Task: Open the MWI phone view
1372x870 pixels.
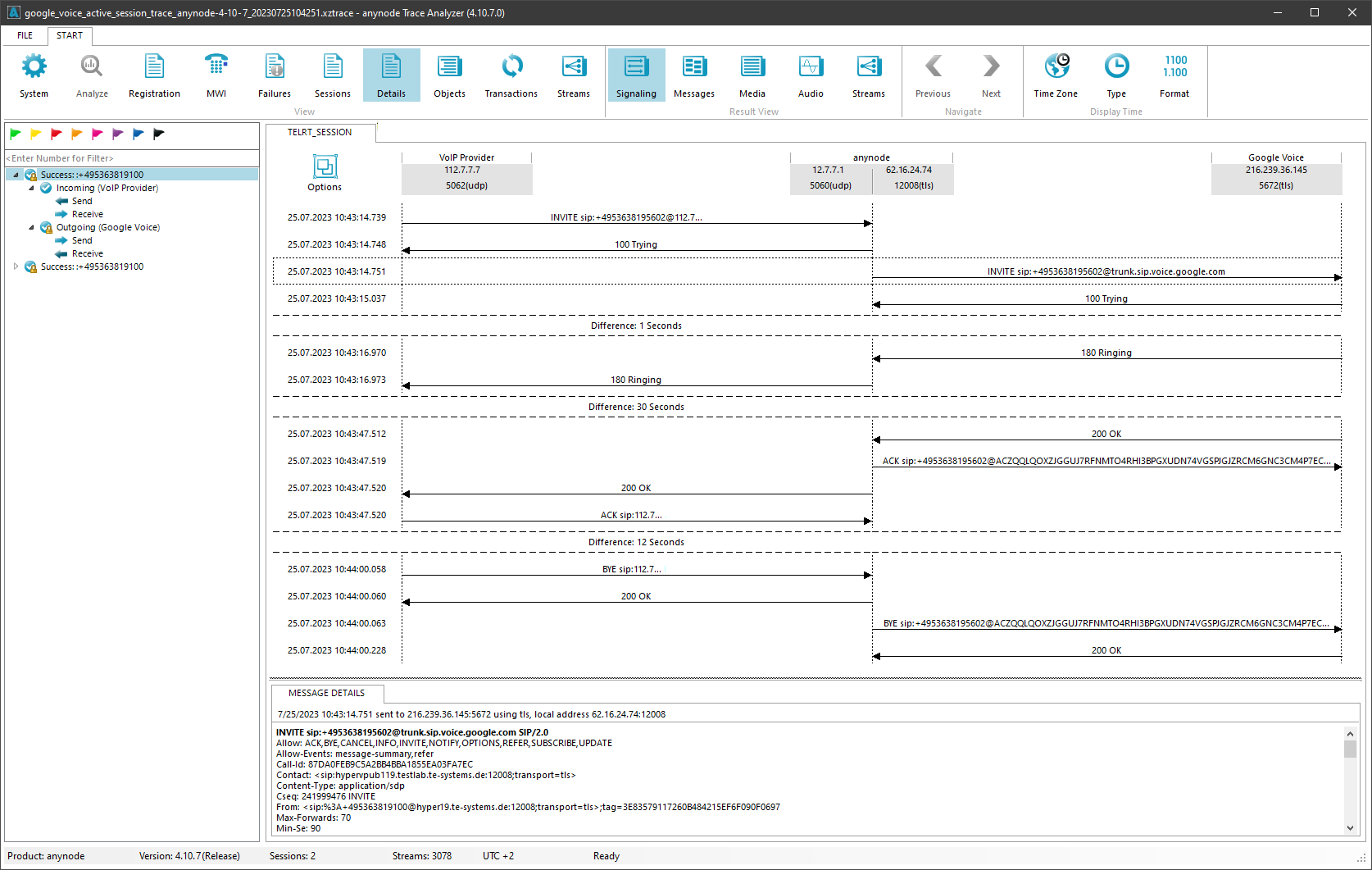Action: coord(216,75)
